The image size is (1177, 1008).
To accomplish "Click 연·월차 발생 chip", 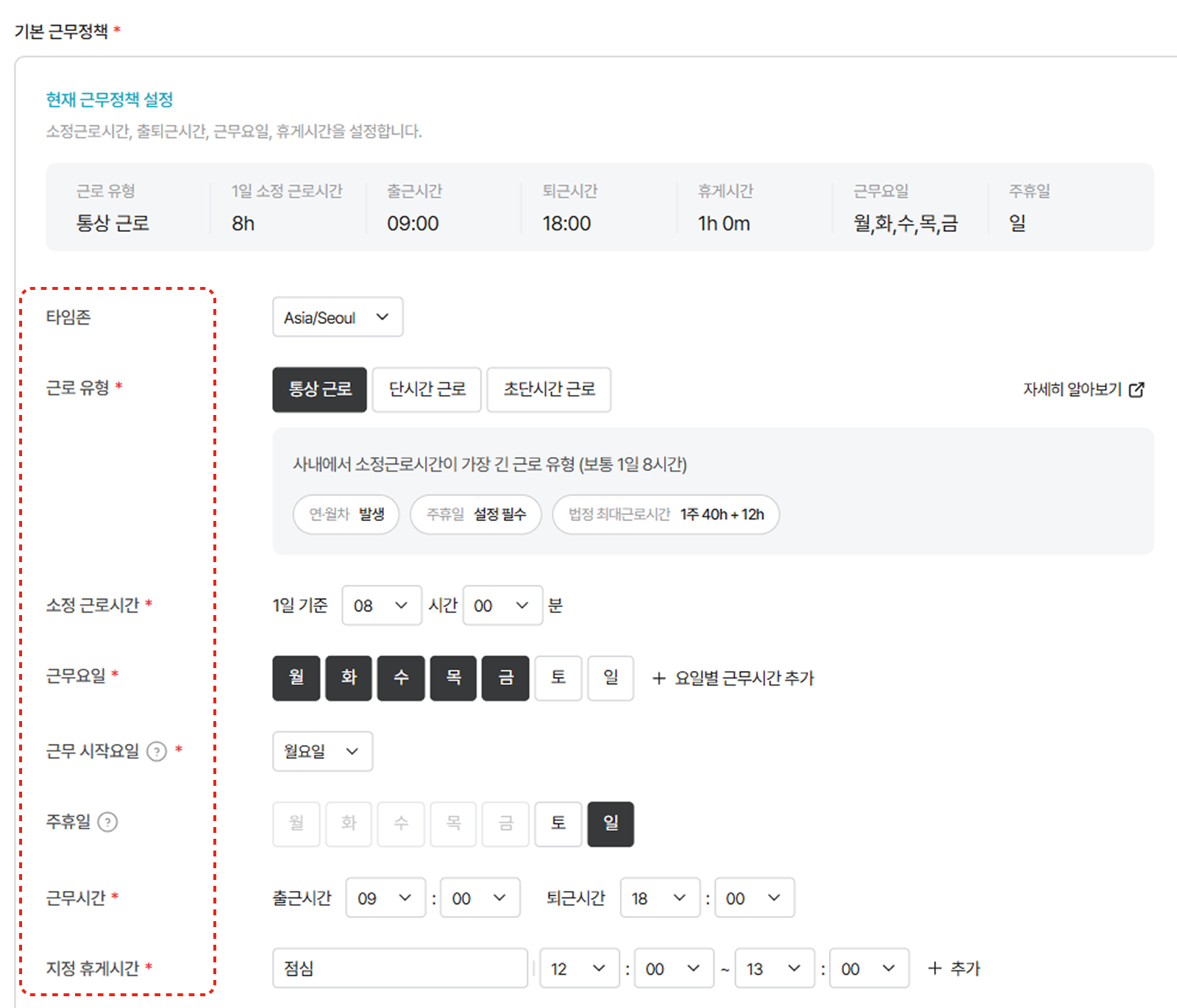I will coord(346,514).
